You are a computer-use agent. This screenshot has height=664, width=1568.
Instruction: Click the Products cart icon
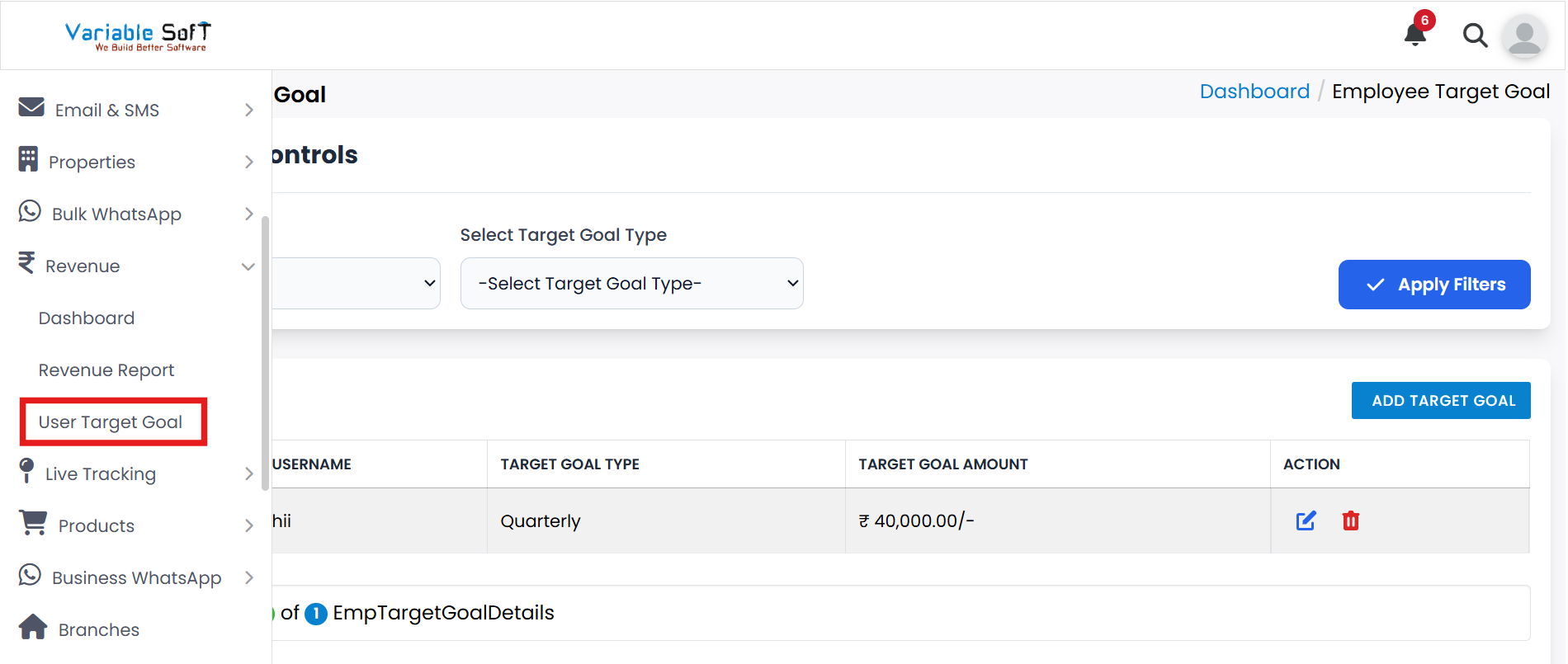point(33,523)
